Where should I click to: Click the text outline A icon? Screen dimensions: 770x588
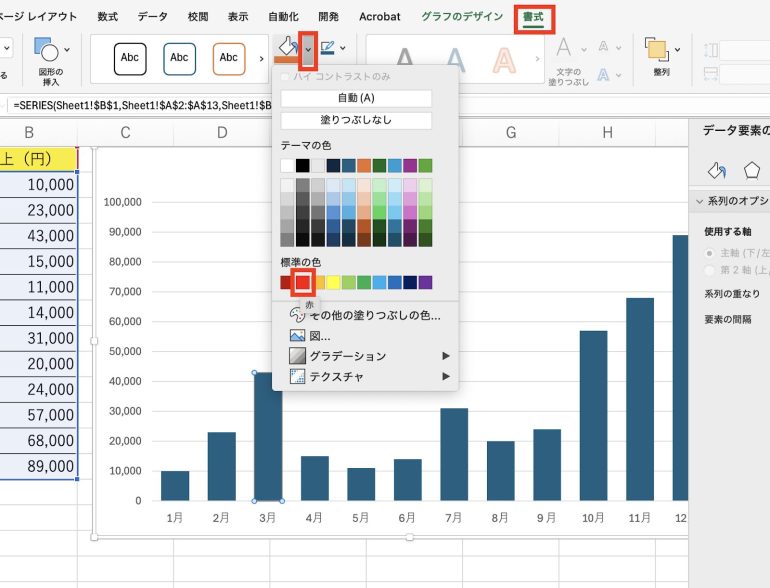tap(604, 47)
